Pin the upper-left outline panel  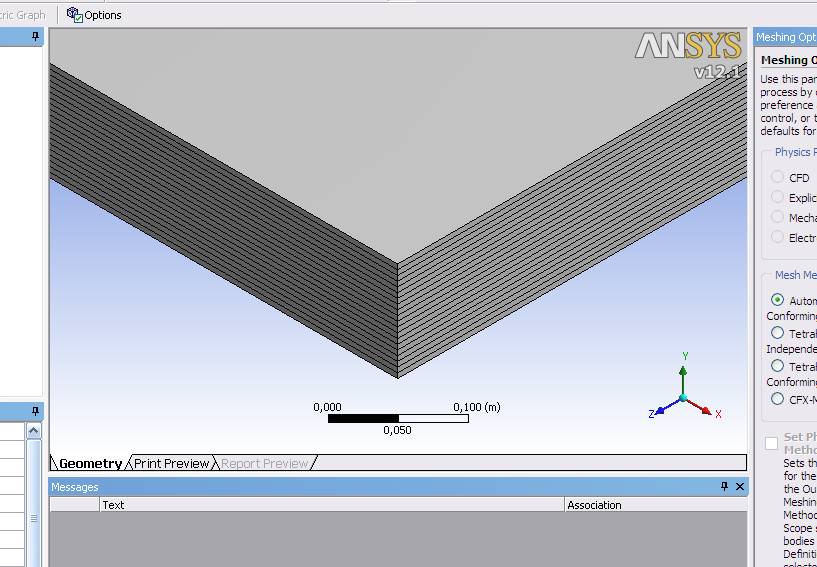pyautogui.click(x=35, y=36)
